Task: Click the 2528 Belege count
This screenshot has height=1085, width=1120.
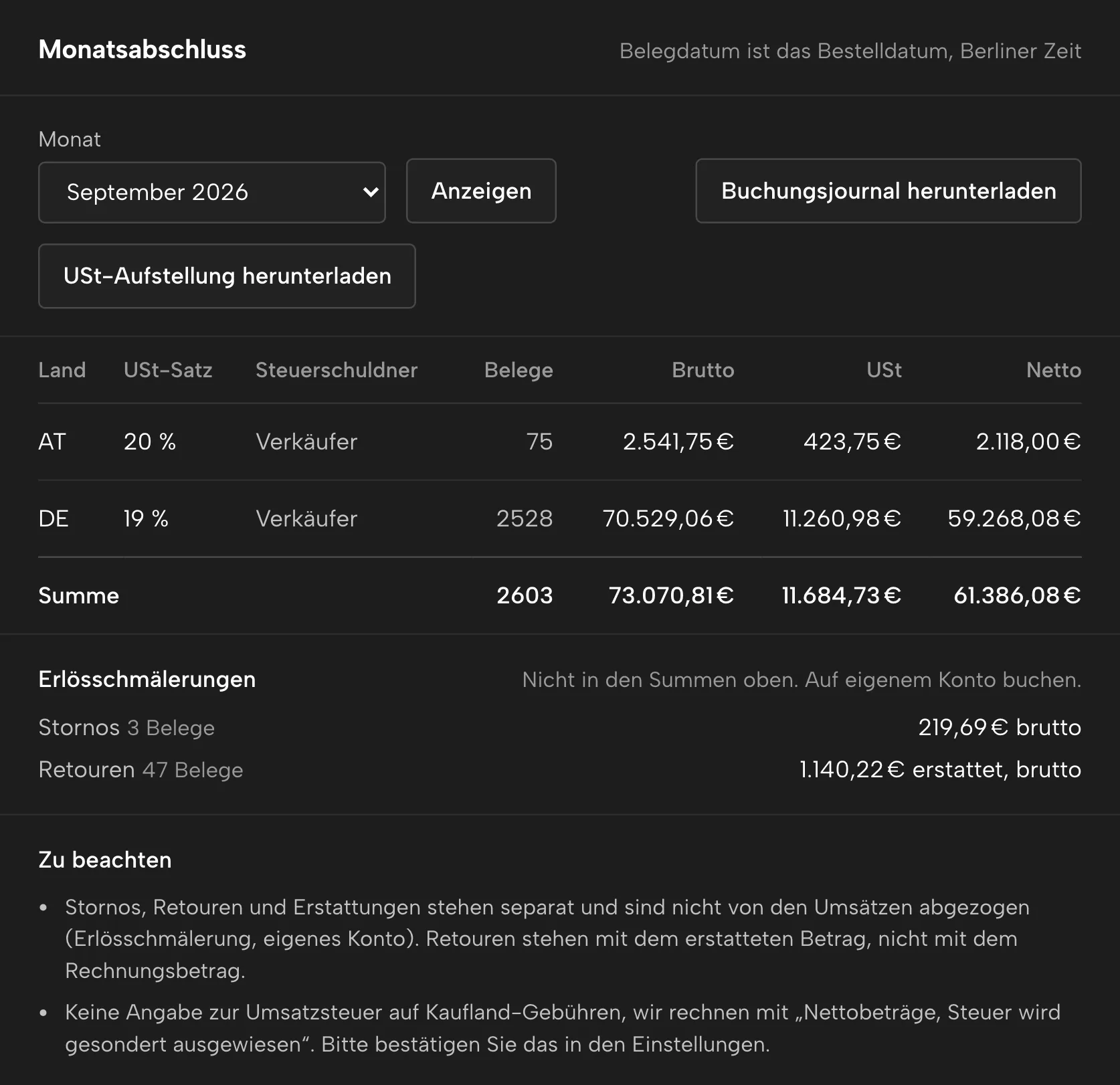Action: coord(525,518)
